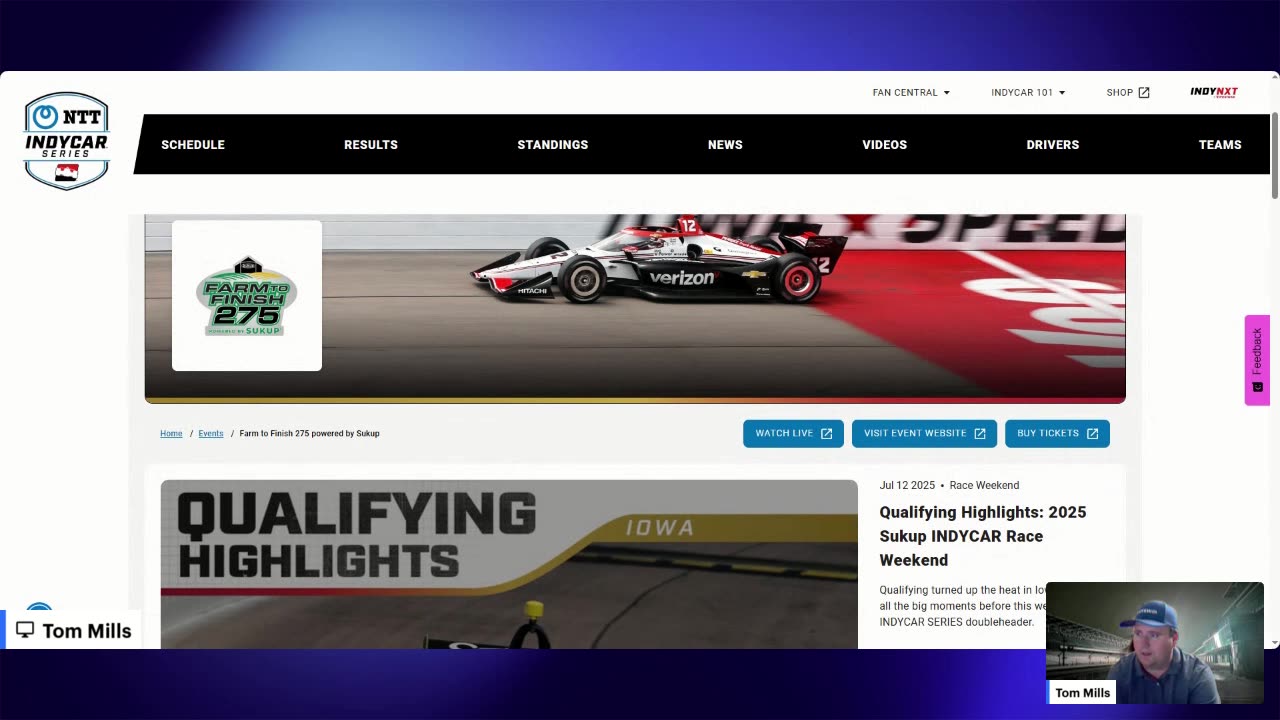Viewport: 1280px width, 720px height.
Task: Open the Standings menu
Action: click(x=553, y=145)
